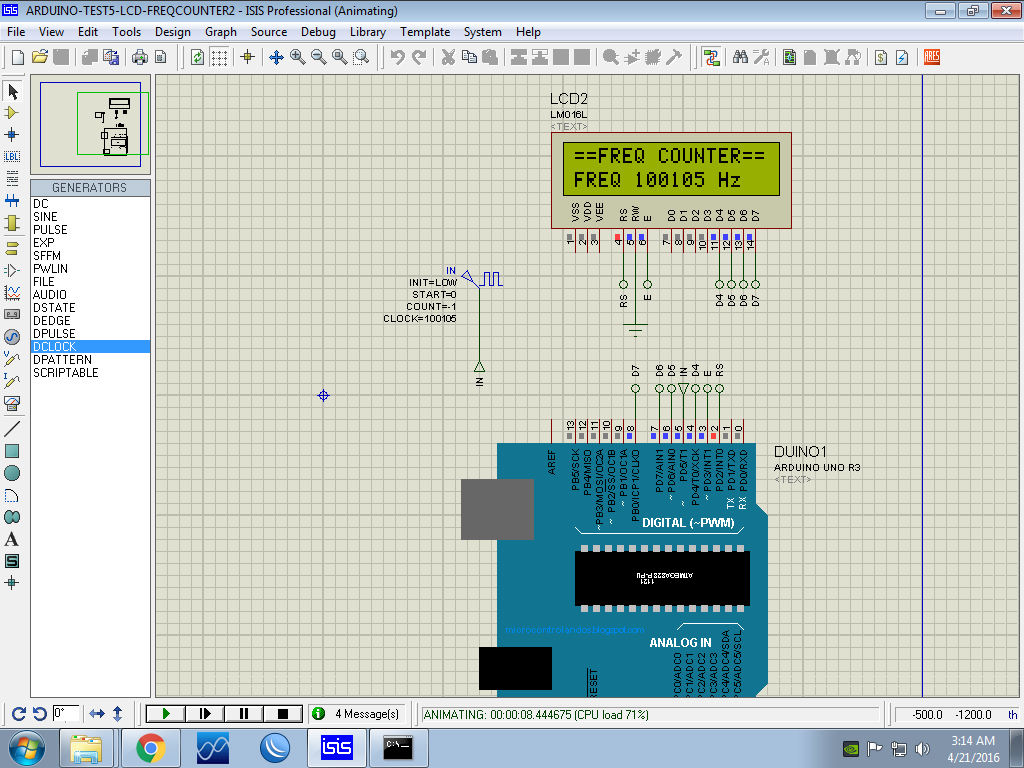The height and width of the screenshot is (768, 1024).
Task: Select the Generator mode tool
Action: click(12, 337)
